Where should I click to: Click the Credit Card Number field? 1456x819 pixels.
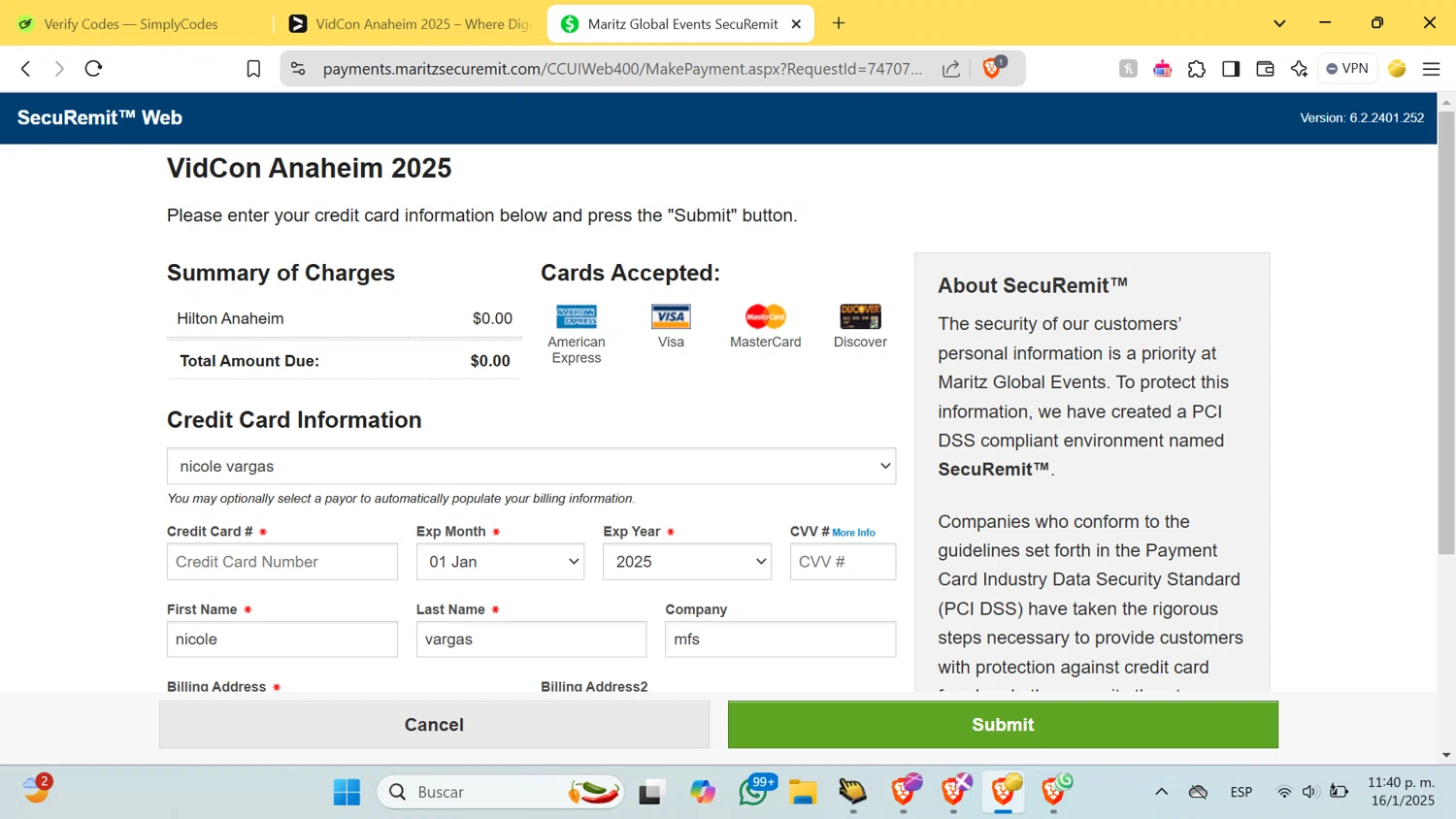(282, 562)
